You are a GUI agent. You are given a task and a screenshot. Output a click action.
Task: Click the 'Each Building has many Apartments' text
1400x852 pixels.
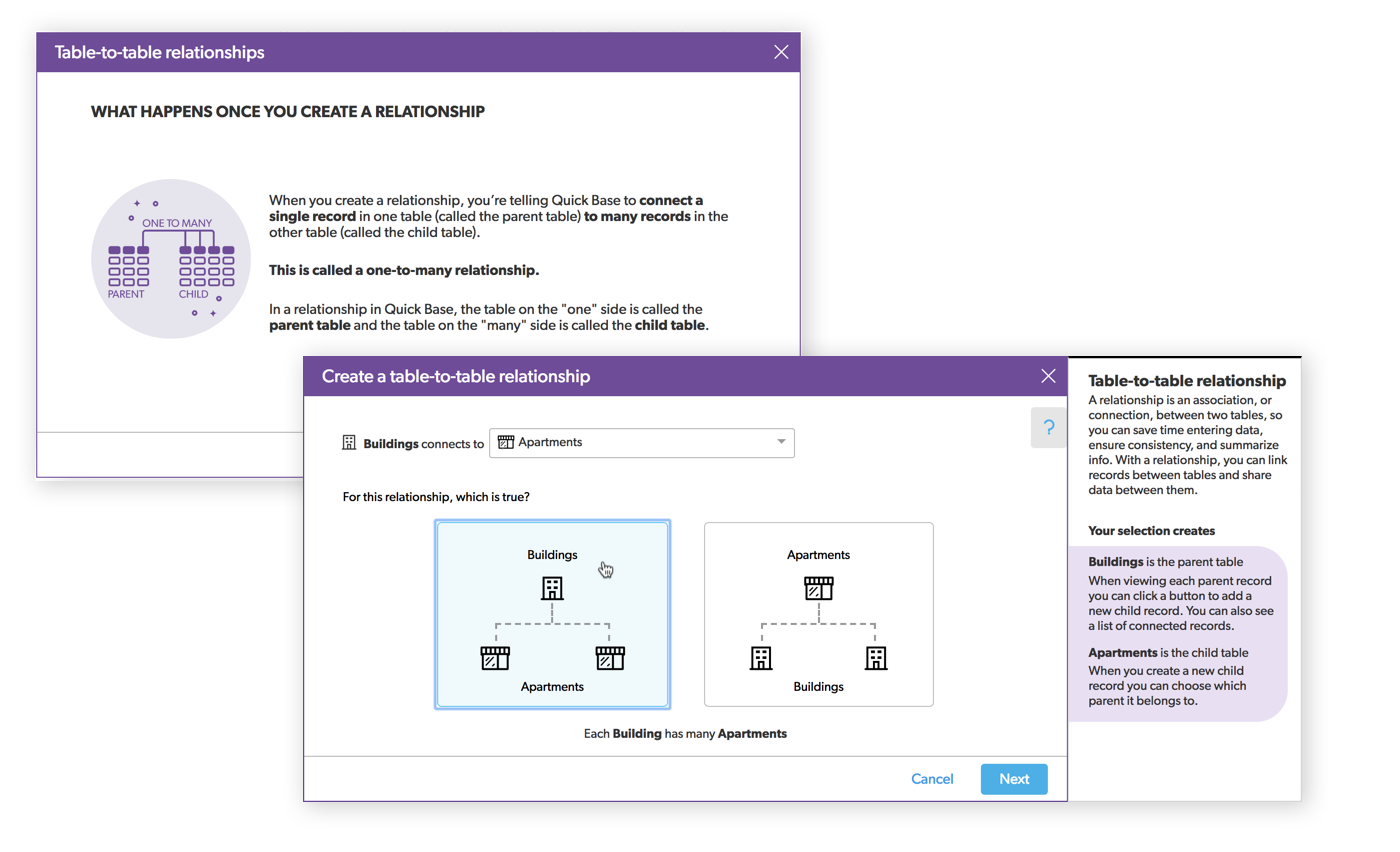point(685,734)
